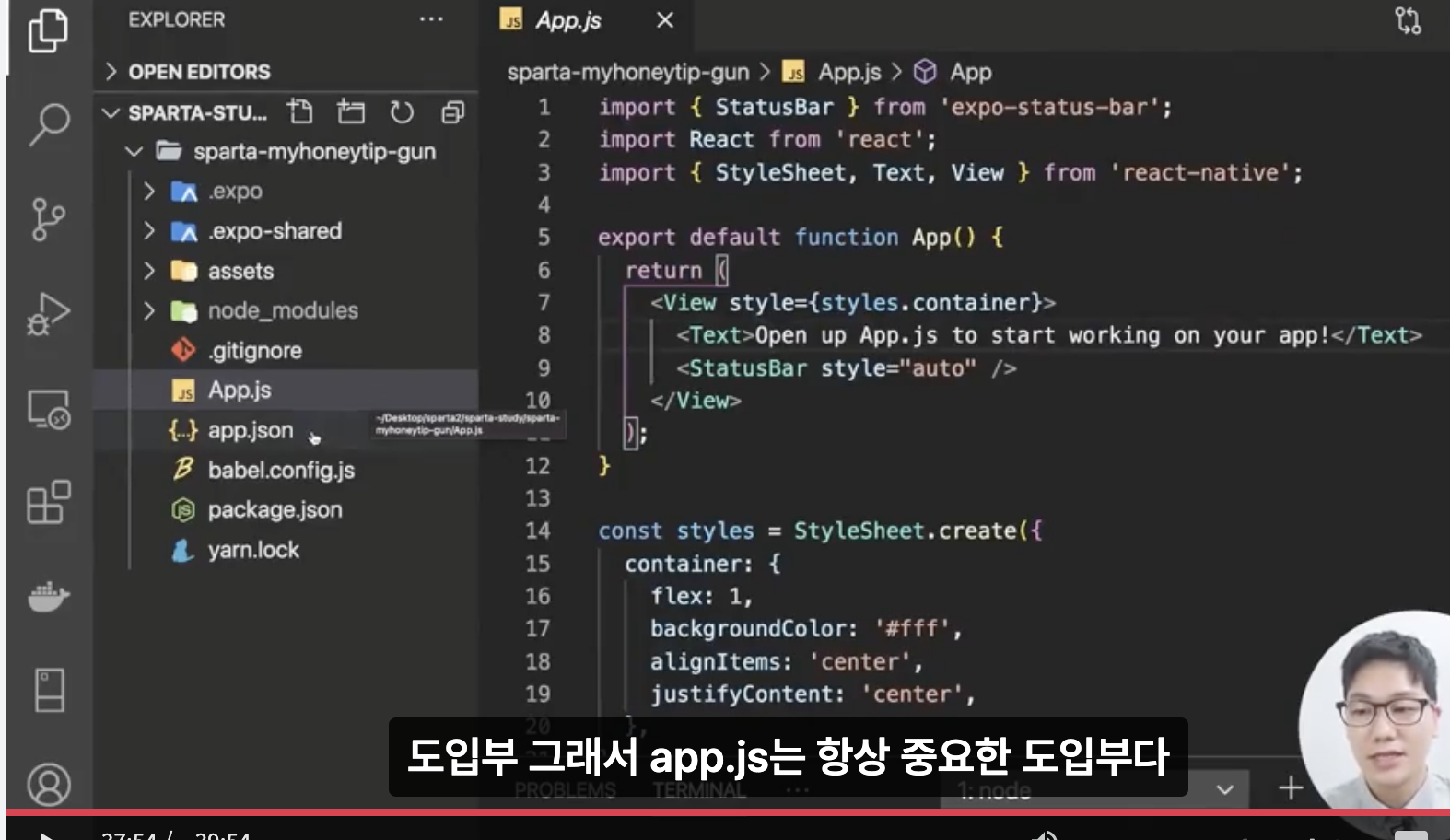Add a new terminal with plus icon

point(1291,787)
